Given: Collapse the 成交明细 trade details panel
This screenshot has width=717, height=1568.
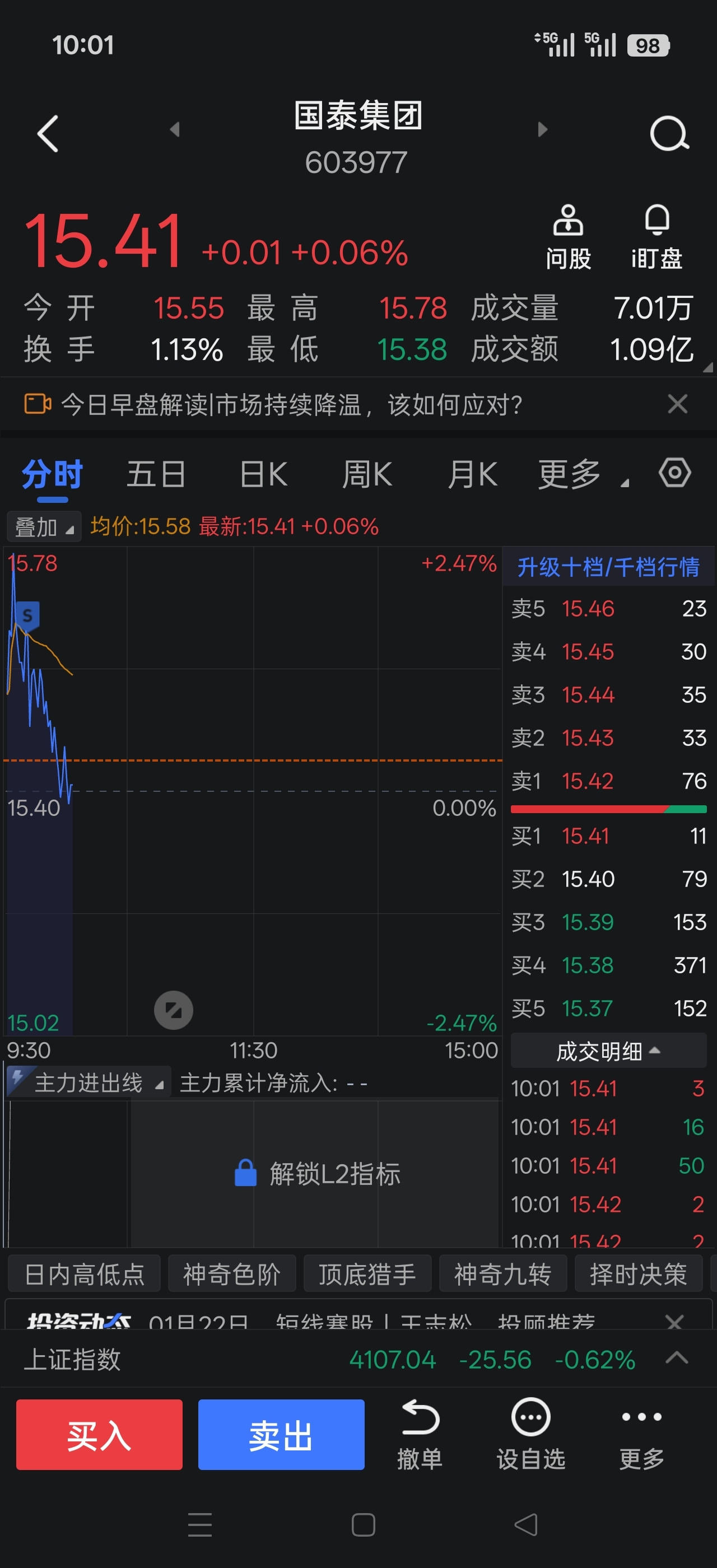Looking at the screenshot, I should point(608,1051).
